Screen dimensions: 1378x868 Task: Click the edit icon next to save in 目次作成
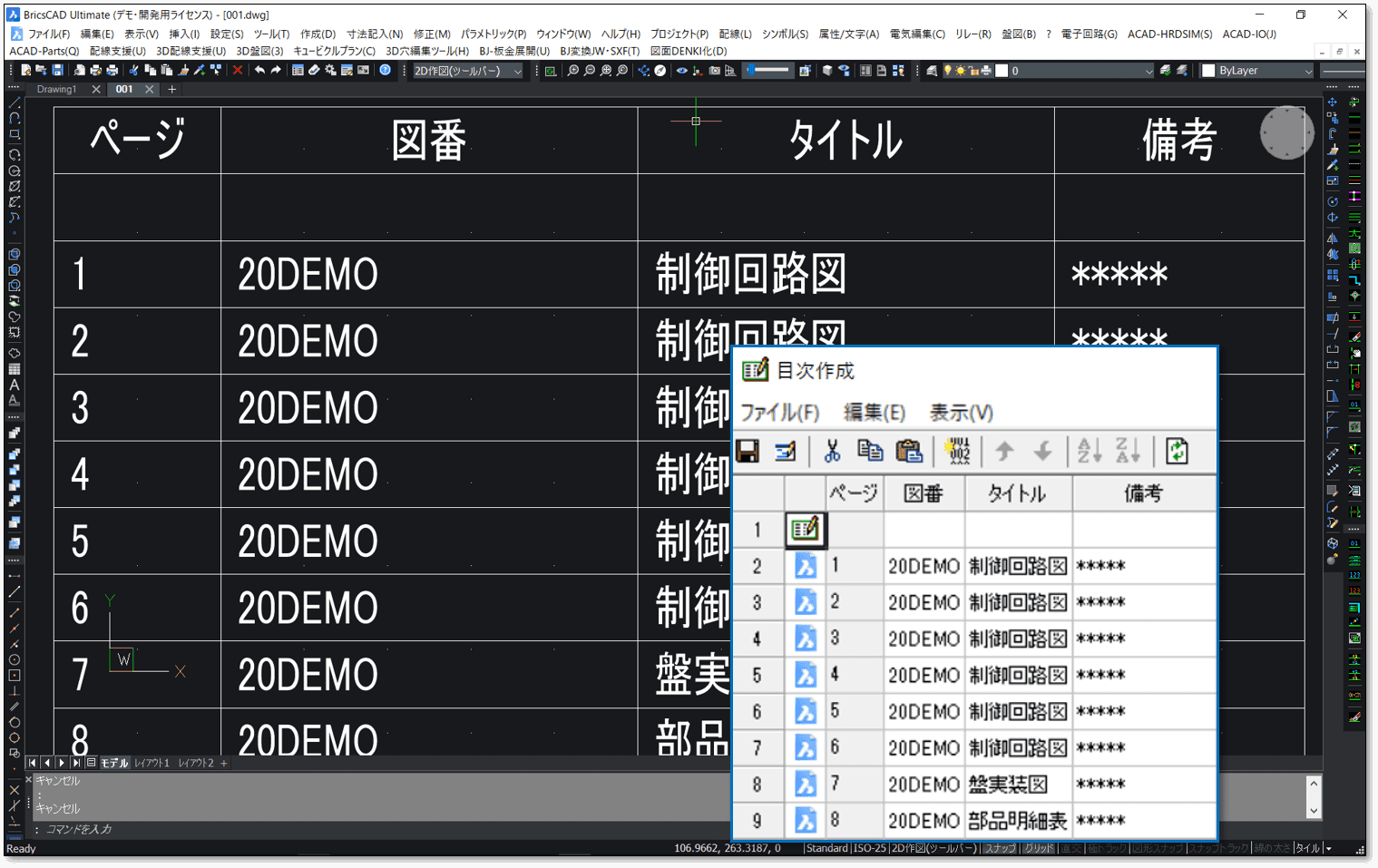click(x=786, y=451)
